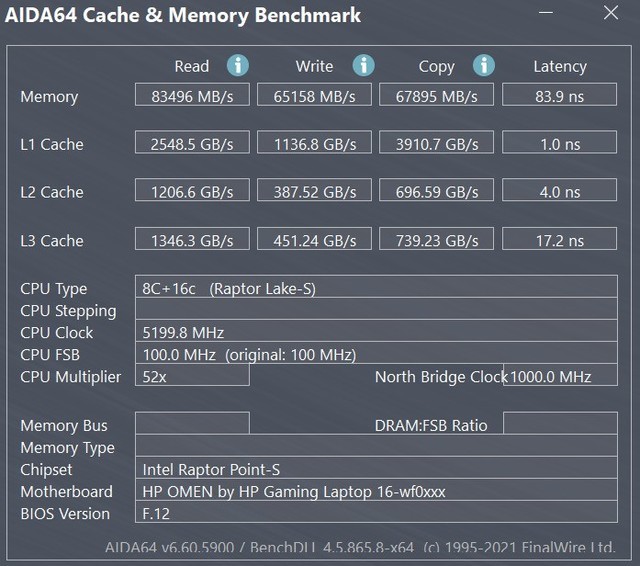
Task: Click the Memory Copy 67895 MB/s field
Action: [436, 96]
